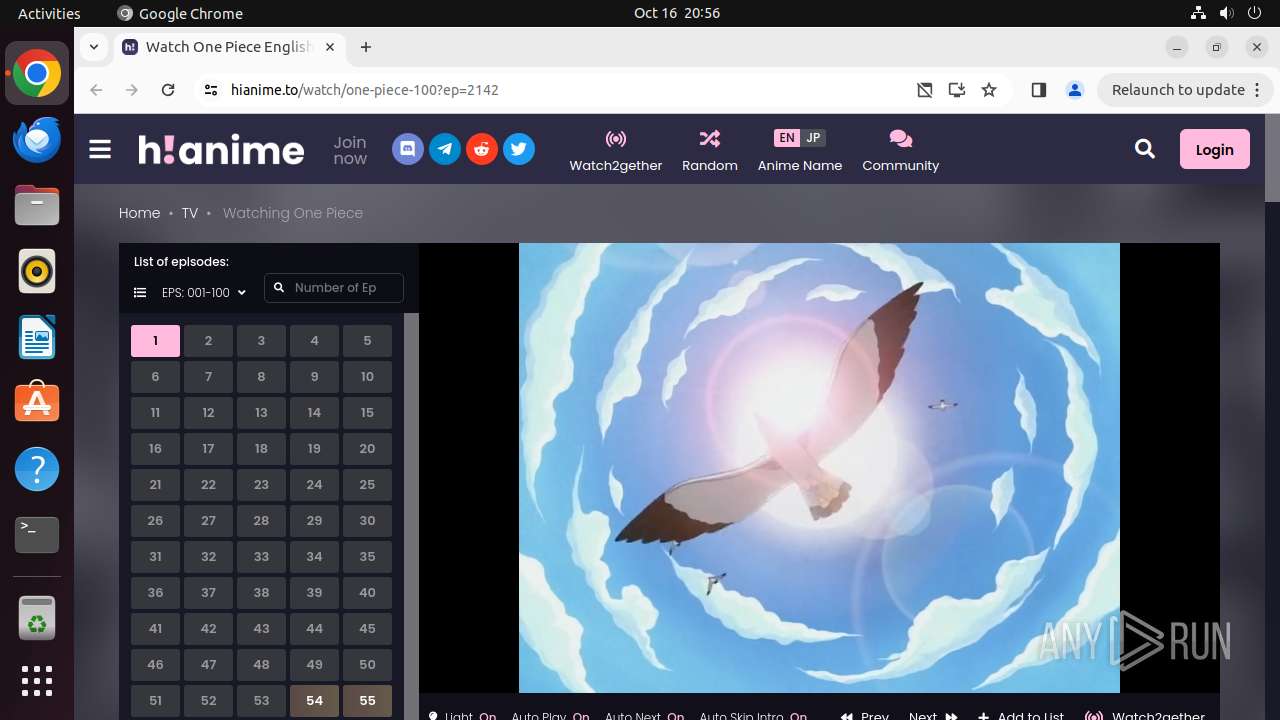Open the clock Oct 16 20:56 menu
This screenshot has height=720, width=1280.
coord(677,13)
